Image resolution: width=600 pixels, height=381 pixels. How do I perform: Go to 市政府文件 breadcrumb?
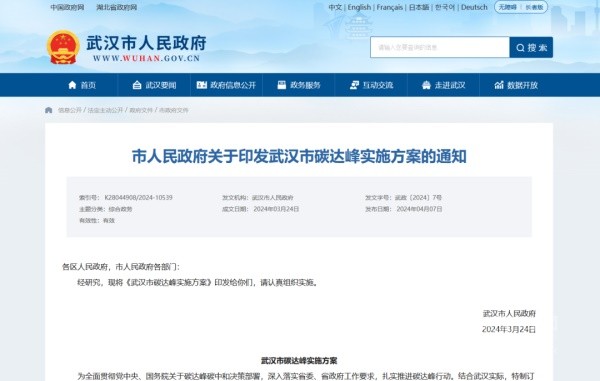(x=173, y=110)
